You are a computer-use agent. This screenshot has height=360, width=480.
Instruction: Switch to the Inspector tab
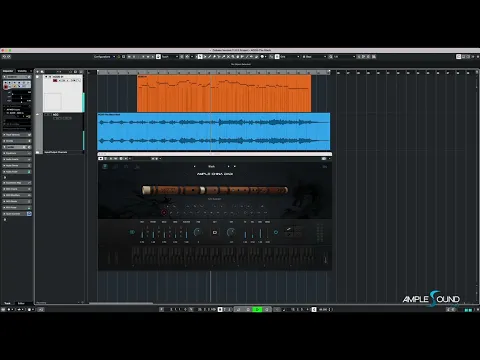(8, 71)
